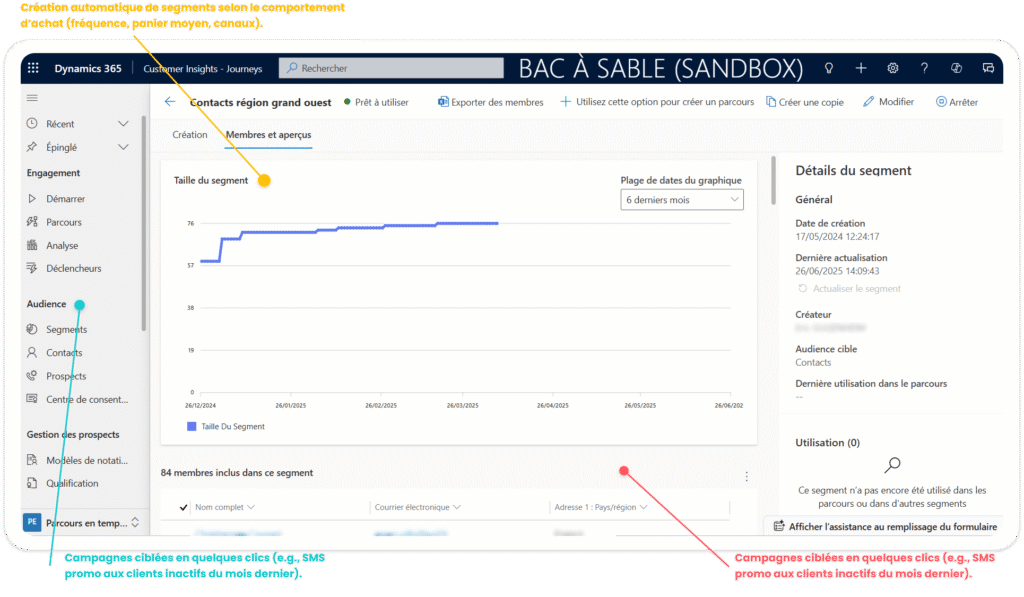Click the Taille Du Segment legend swatch

tap(191, 427)
